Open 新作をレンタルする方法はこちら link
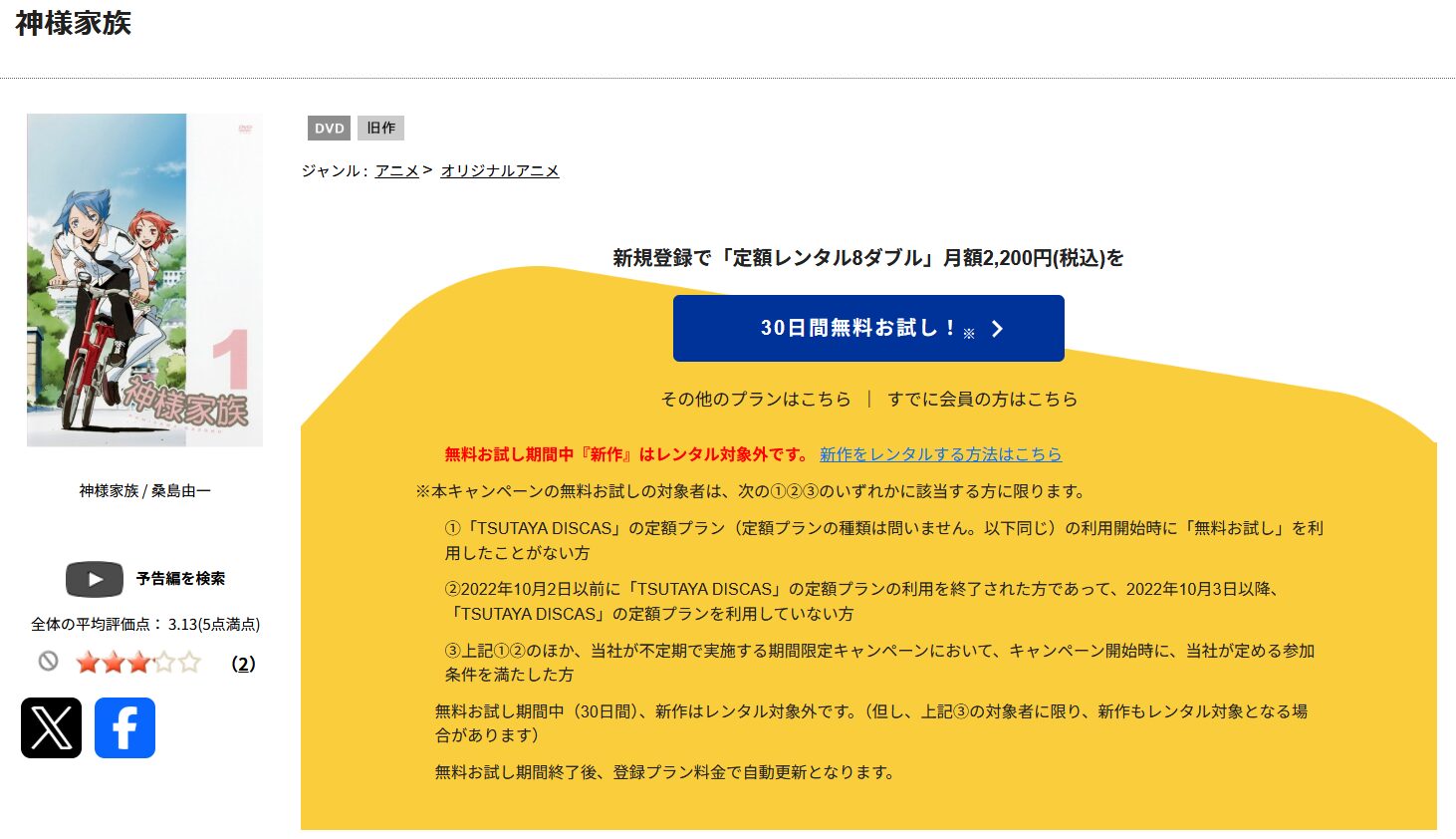This screenshot has height=839, width=1456. 940,454
